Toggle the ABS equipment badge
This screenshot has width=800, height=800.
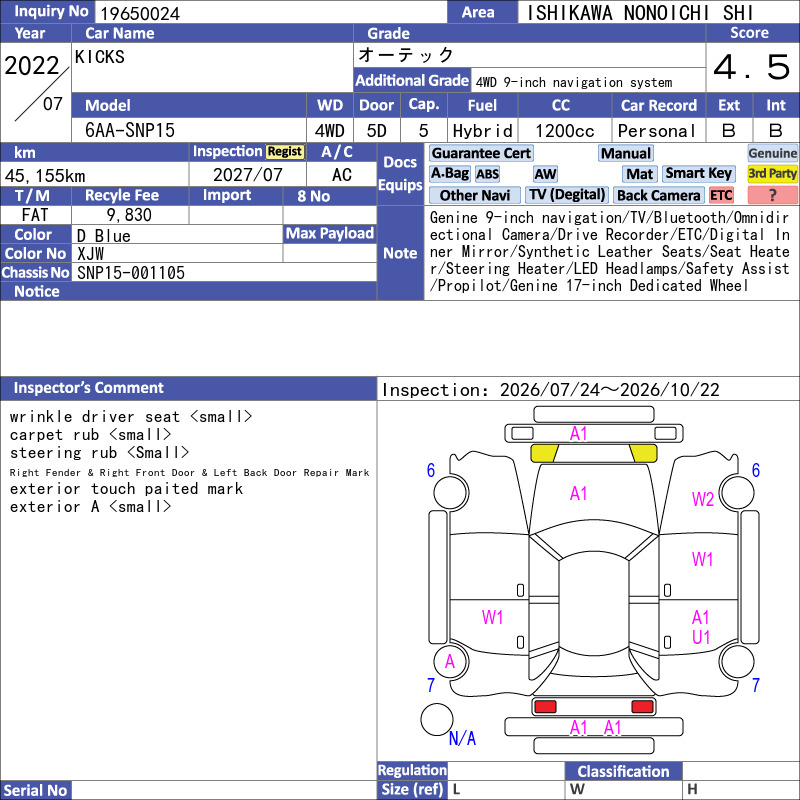point(487,174)
